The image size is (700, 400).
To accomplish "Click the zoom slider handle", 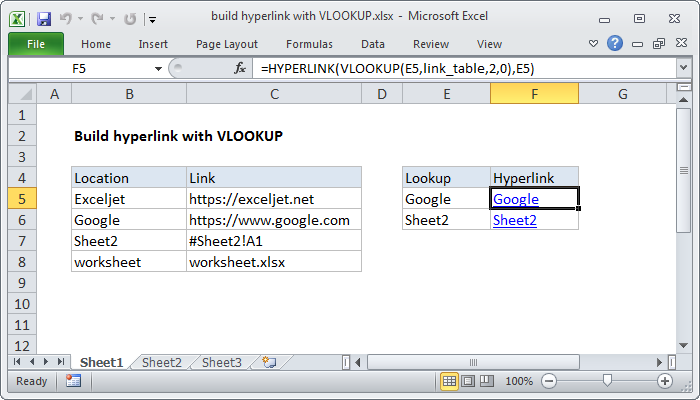I will pyautogui.click(x=607, y=381).
